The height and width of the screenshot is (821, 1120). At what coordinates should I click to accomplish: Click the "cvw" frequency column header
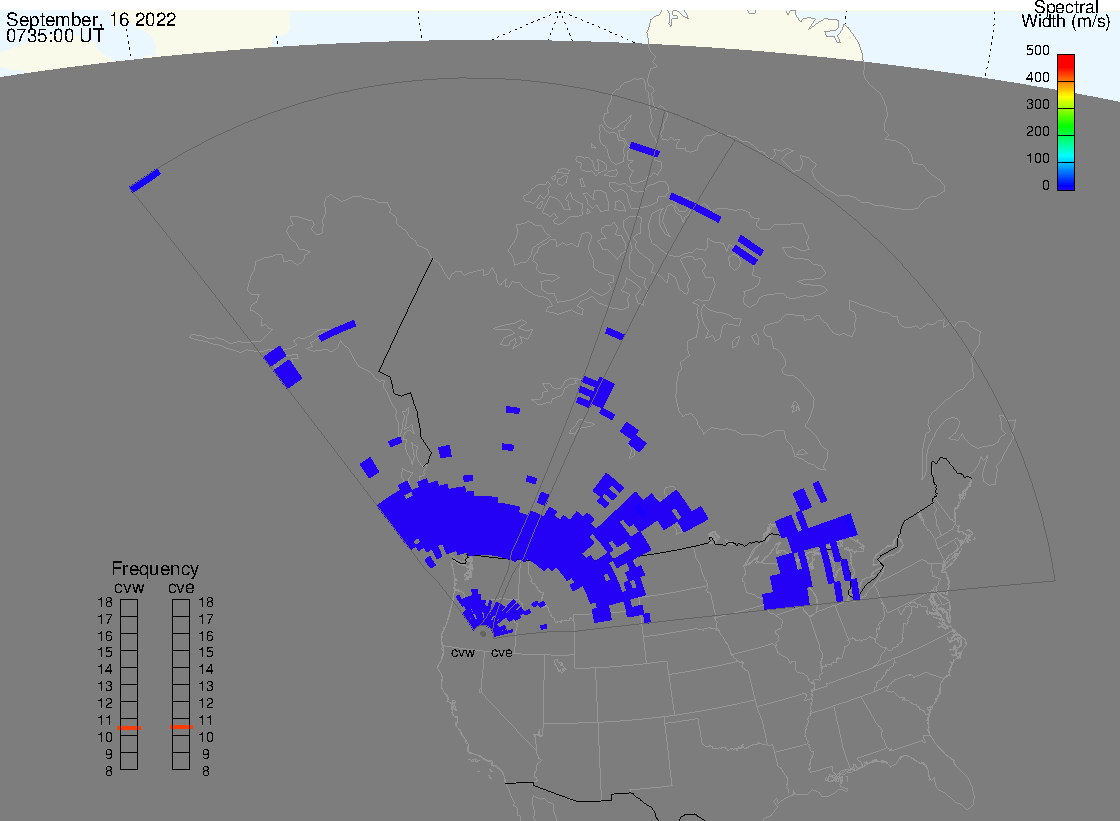coord(129,588)
